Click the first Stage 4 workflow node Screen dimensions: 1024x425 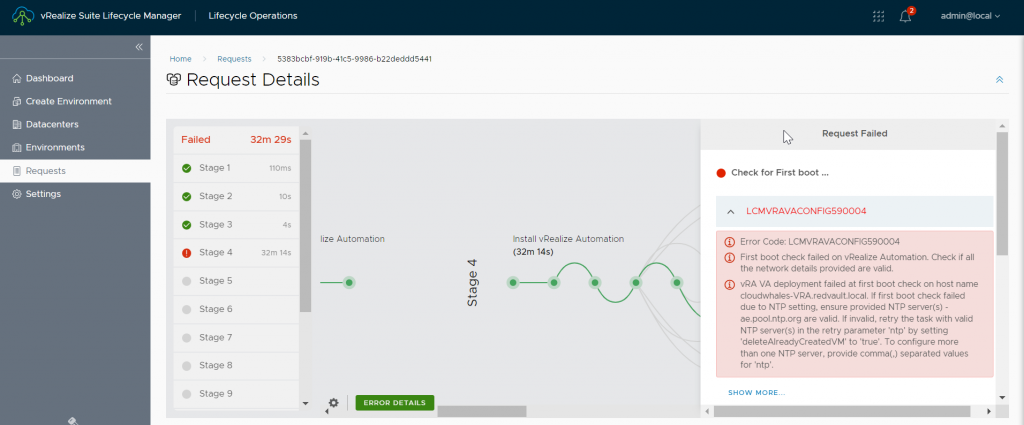(513, 283)
